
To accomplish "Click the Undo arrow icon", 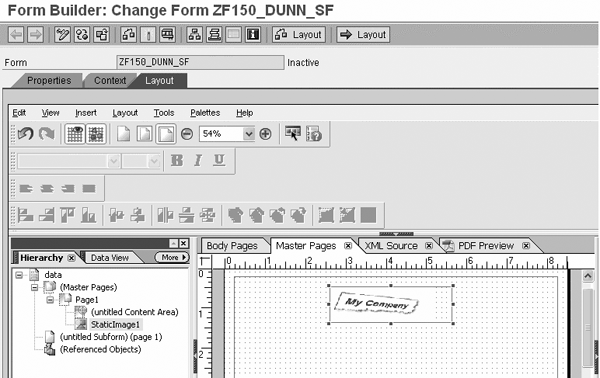I will [x=25, y=134].
